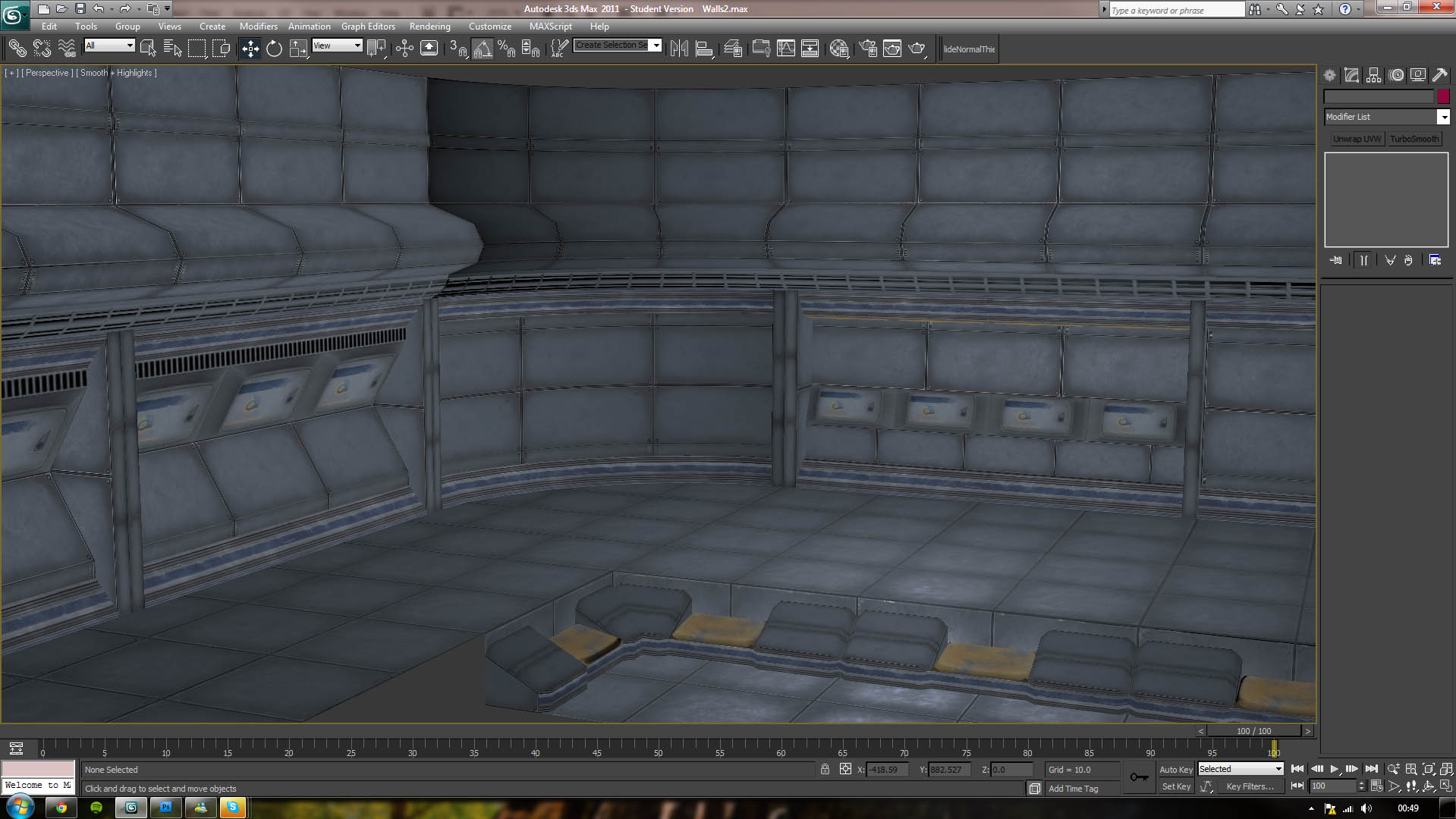Open the Material Editor
Image resolution: width=1456 pixels, height=819 pixels.
839,49
